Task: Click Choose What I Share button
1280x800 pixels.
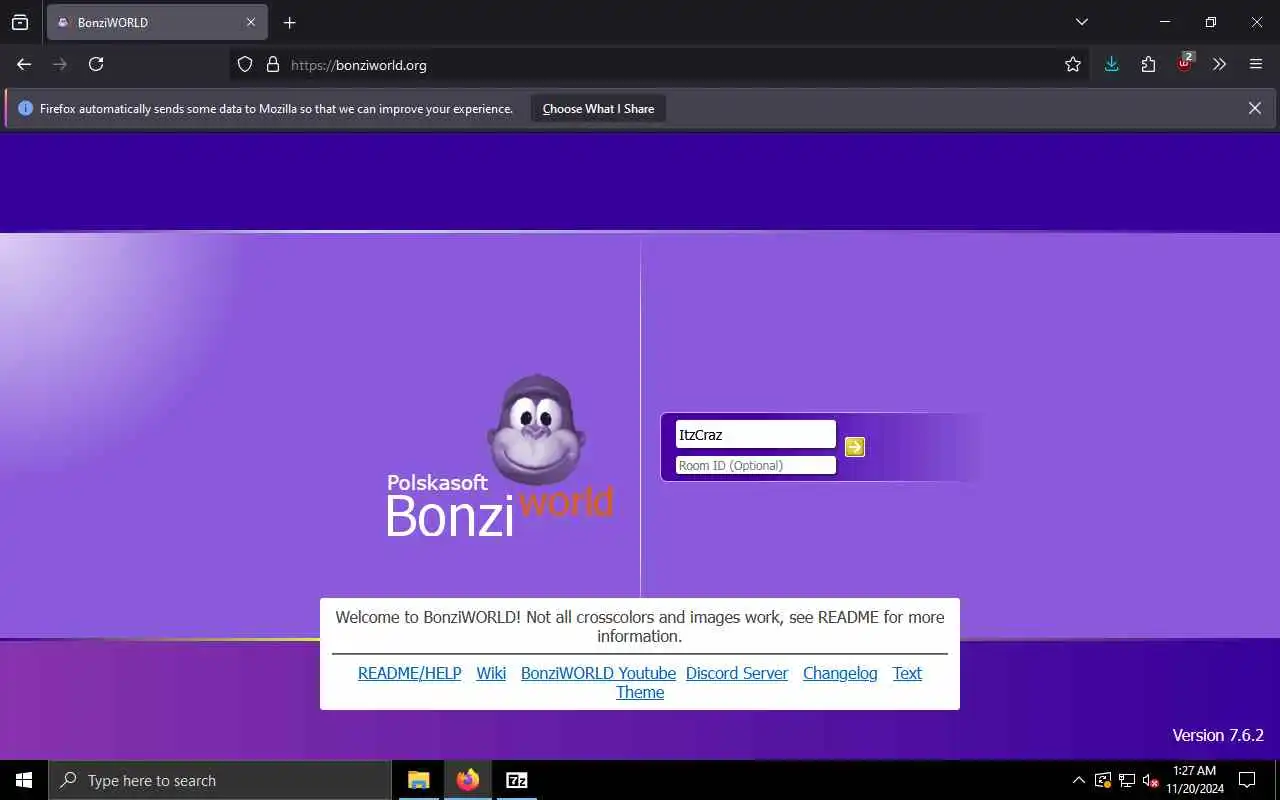Action: point(598,108)
